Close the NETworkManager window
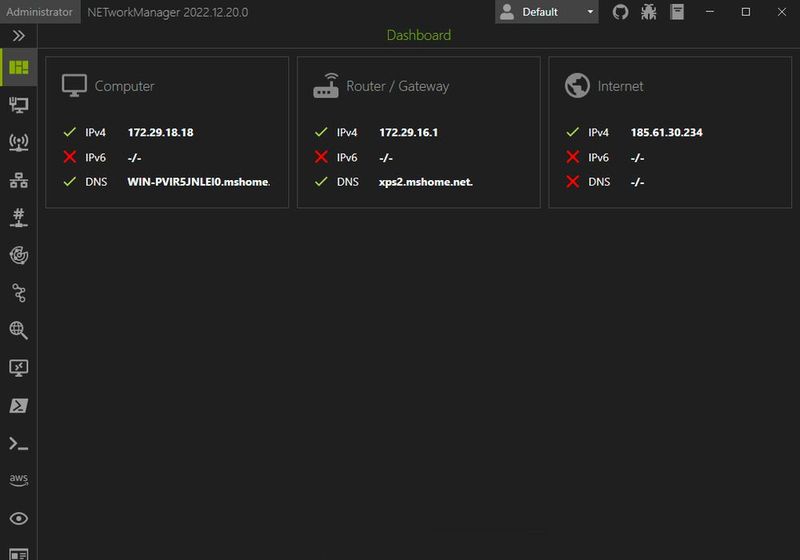Image resolution: width=800 pixels, height=560 pixels. 782,12
